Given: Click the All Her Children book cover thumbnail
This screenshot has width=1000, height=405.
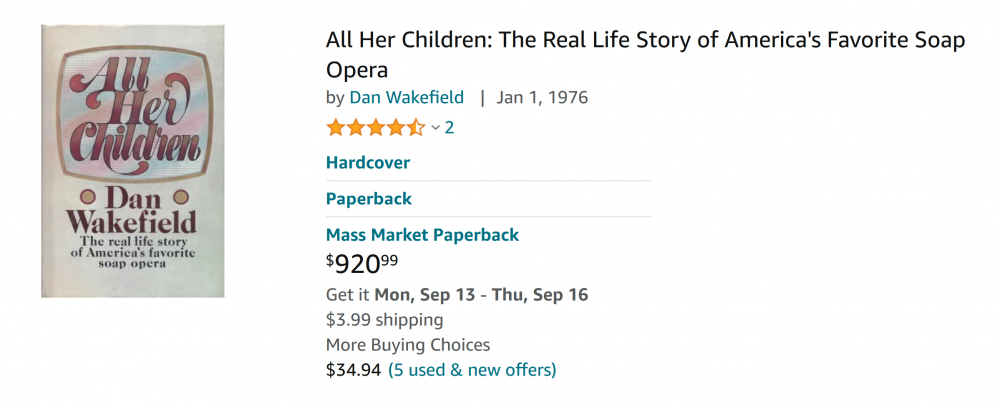Looking at the screenshot, I should pyautogui.click(x=132, y=162).
